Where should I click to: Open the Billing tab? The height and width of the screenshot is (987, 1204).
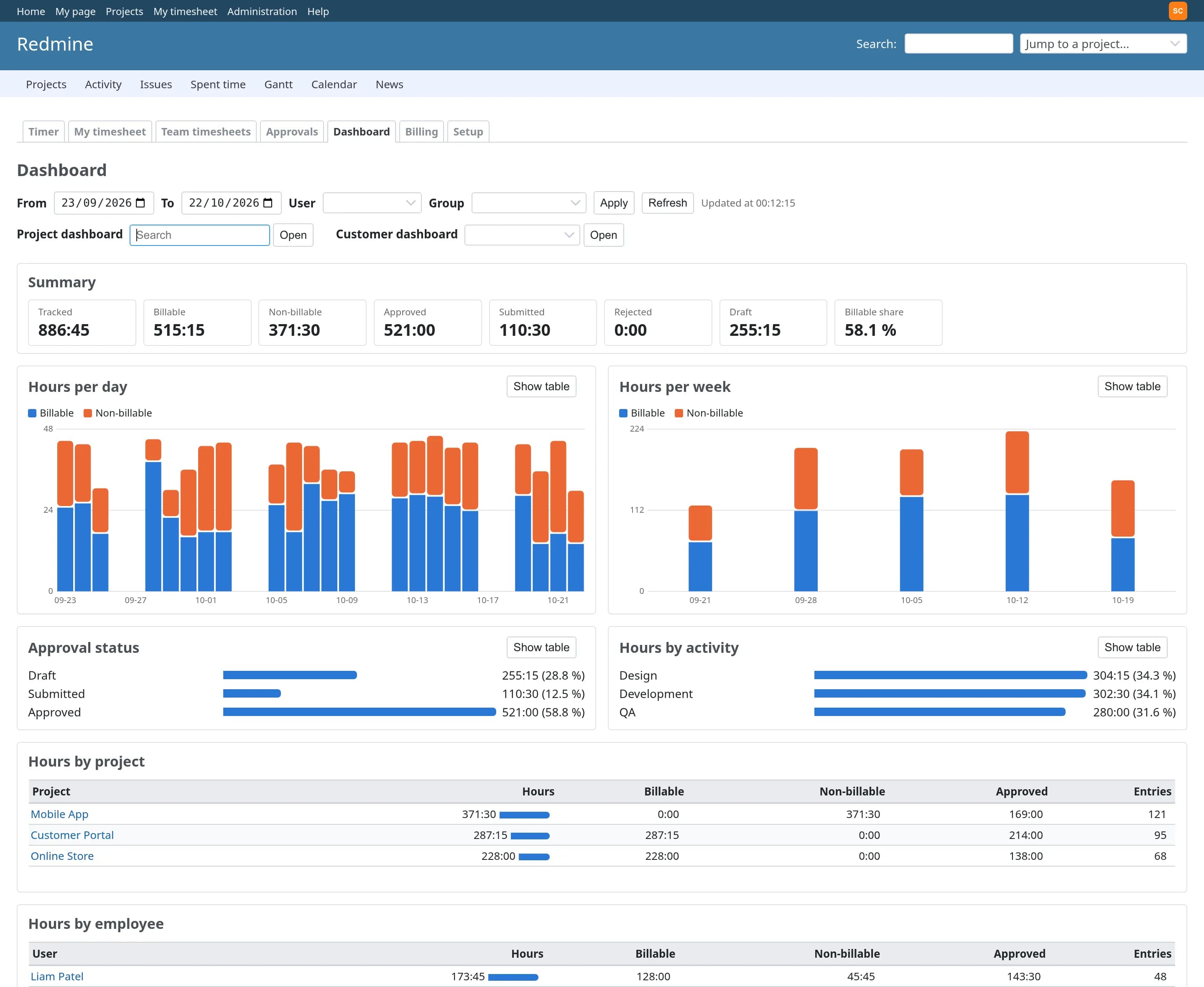pyautogui.click(x=421, y=131)
